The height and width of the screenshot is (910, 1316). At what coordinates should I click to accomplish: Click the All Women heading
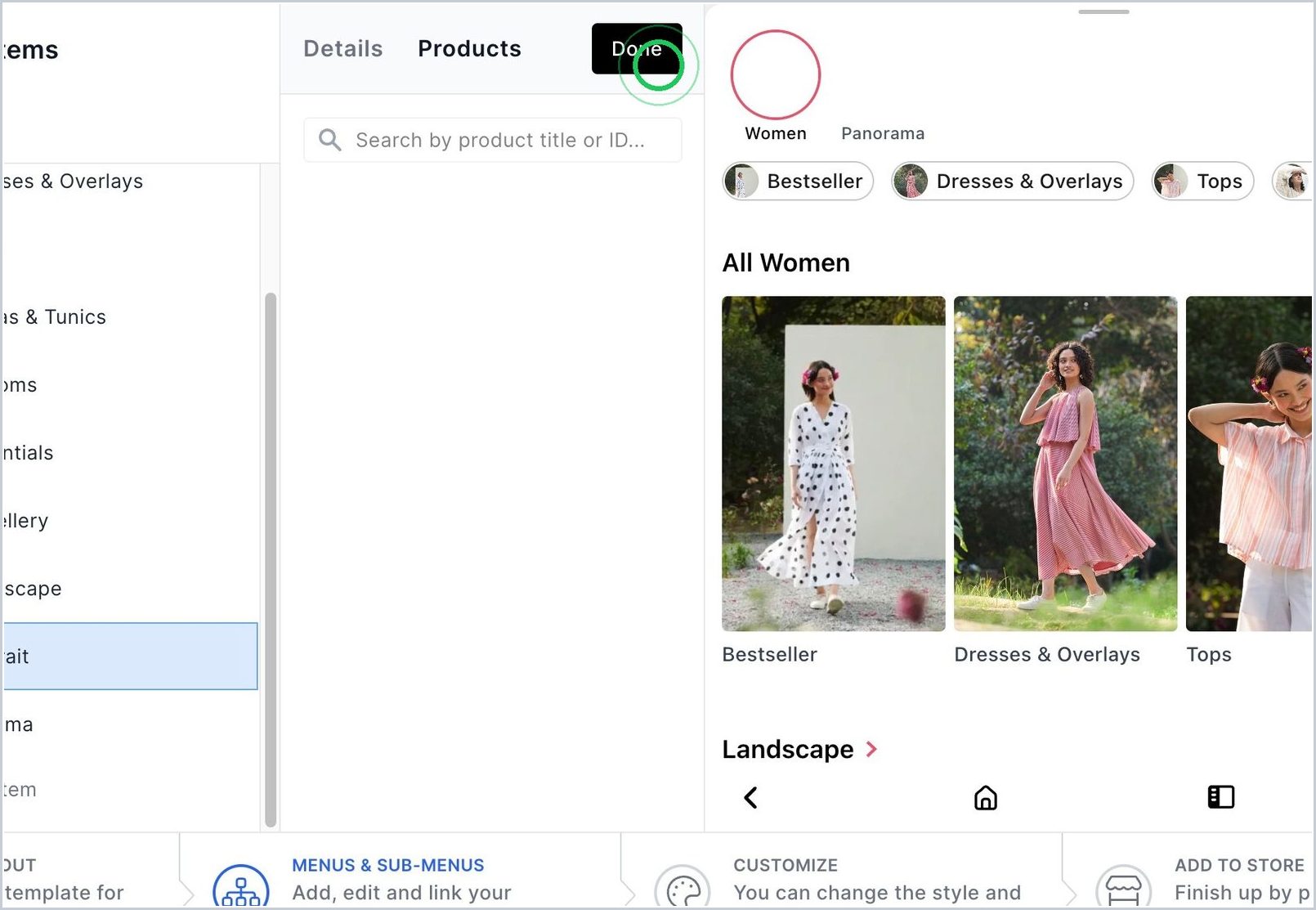pos(786,262)
